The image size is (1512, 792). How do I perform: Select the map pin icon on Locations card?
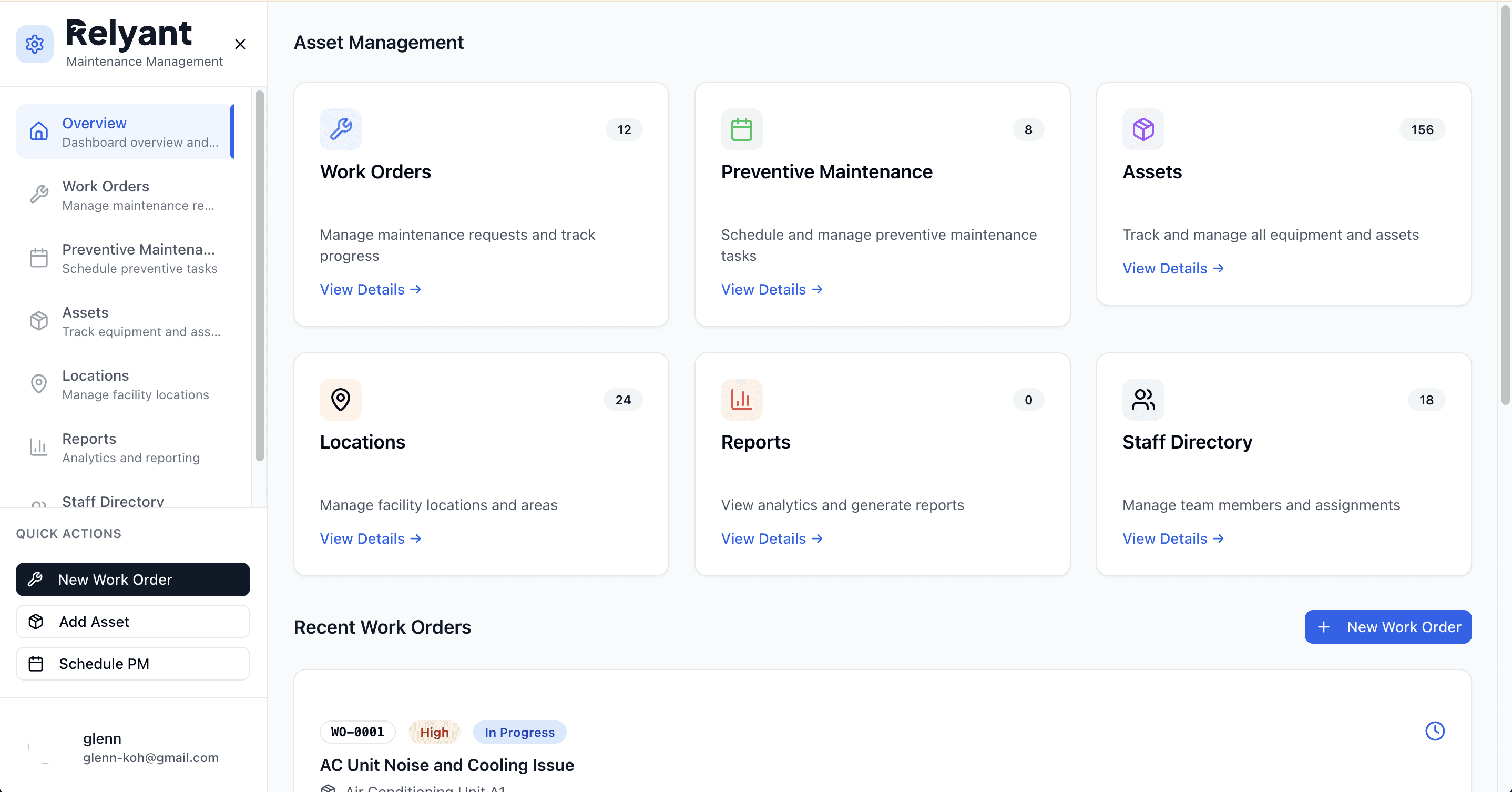[341, 399]
